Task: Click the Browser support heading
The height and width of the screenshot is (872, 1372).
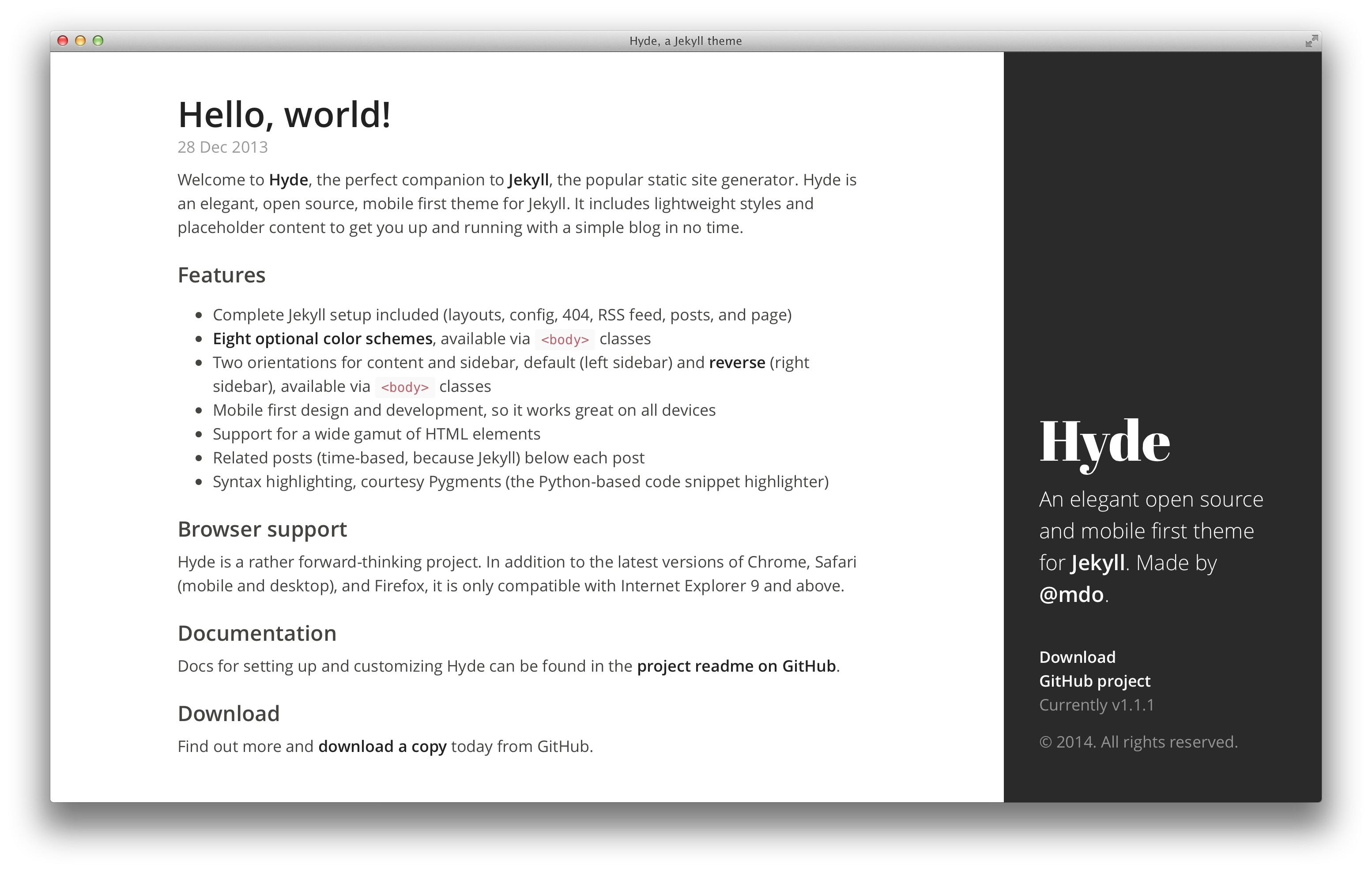Action: (x=262, y=530)
